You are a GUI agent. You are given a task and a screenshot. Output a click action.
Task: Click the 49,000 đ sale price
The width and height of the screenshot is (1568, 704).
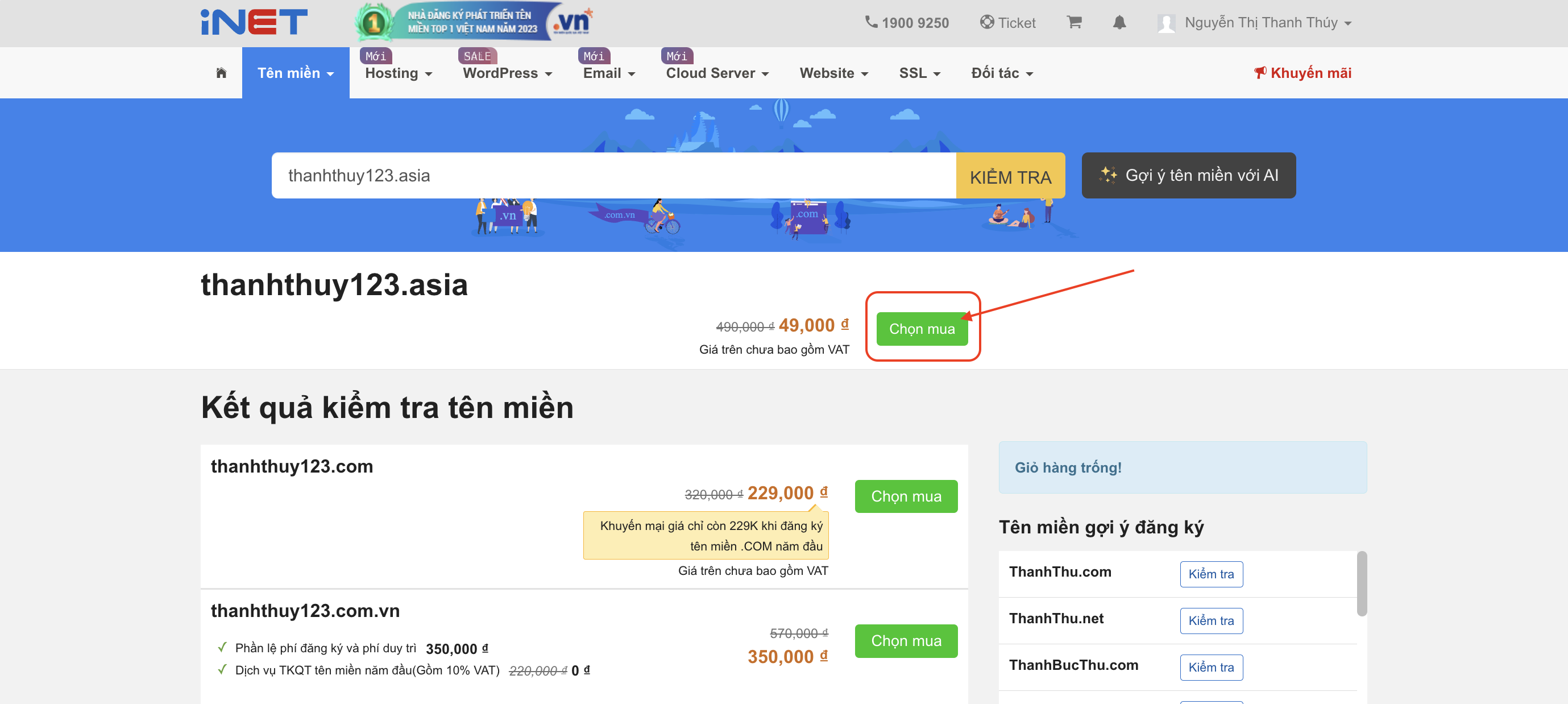[813, 325]
